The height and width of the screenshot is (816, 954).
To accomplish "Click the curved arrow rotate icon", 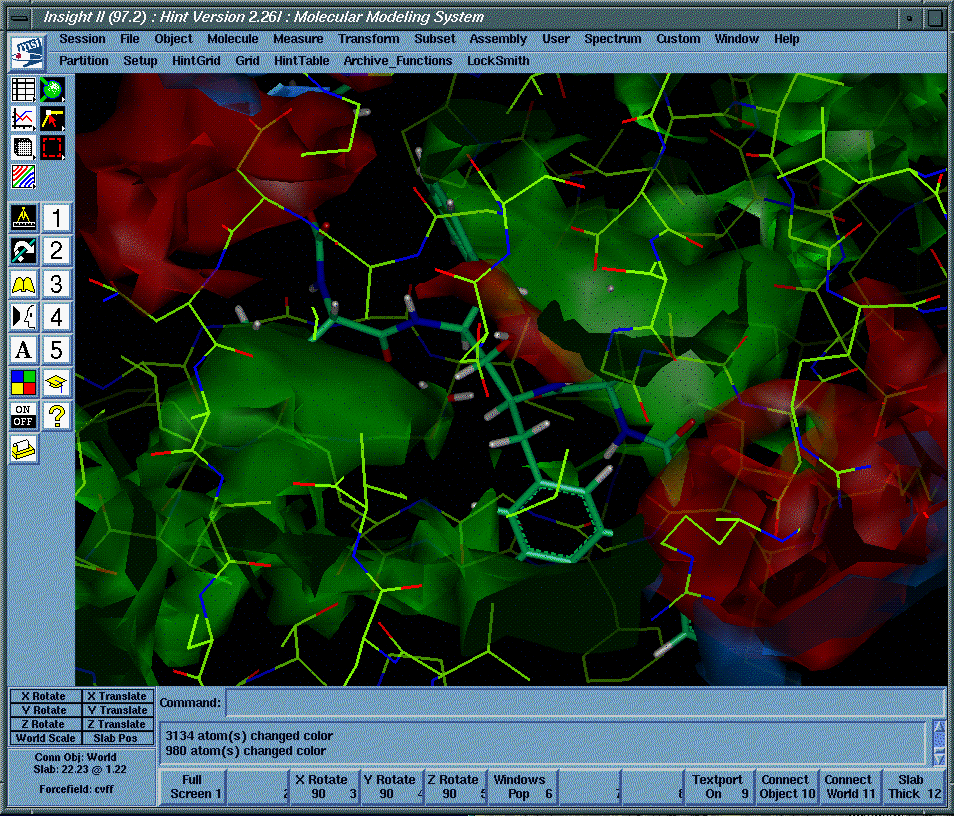I will pos(24,251).
